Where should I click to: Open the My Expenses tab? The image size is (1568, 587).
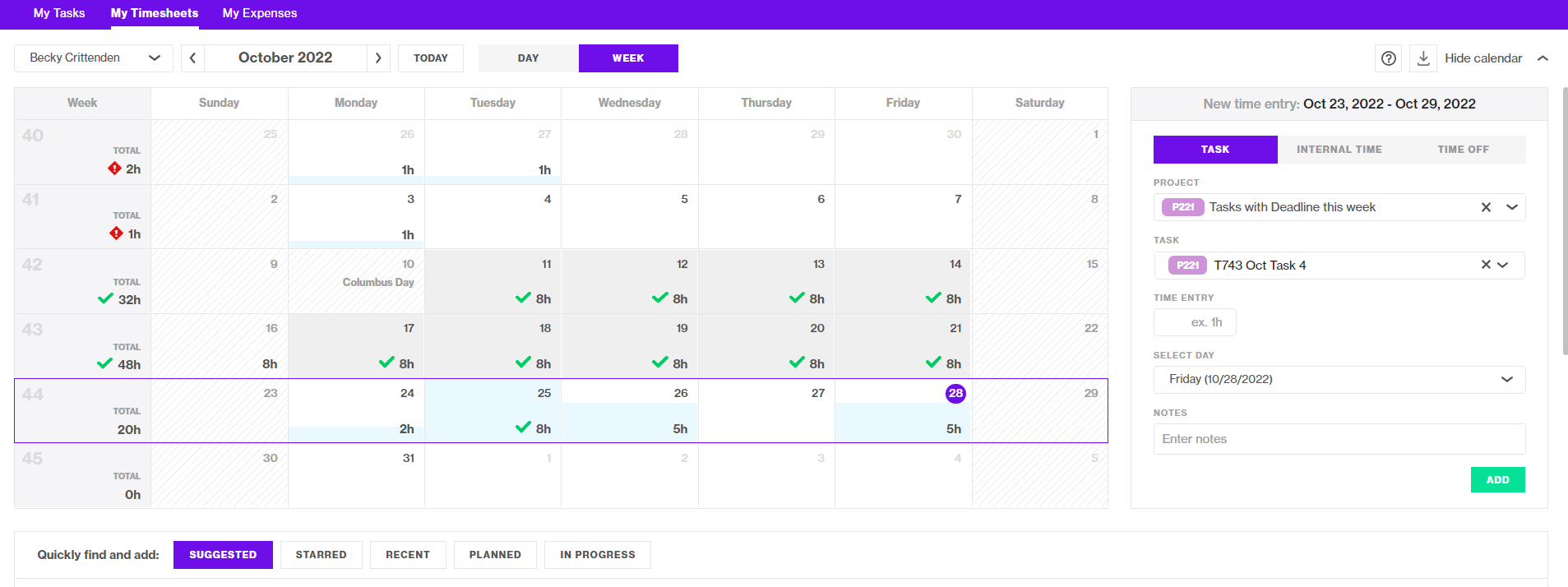point(260,13)
